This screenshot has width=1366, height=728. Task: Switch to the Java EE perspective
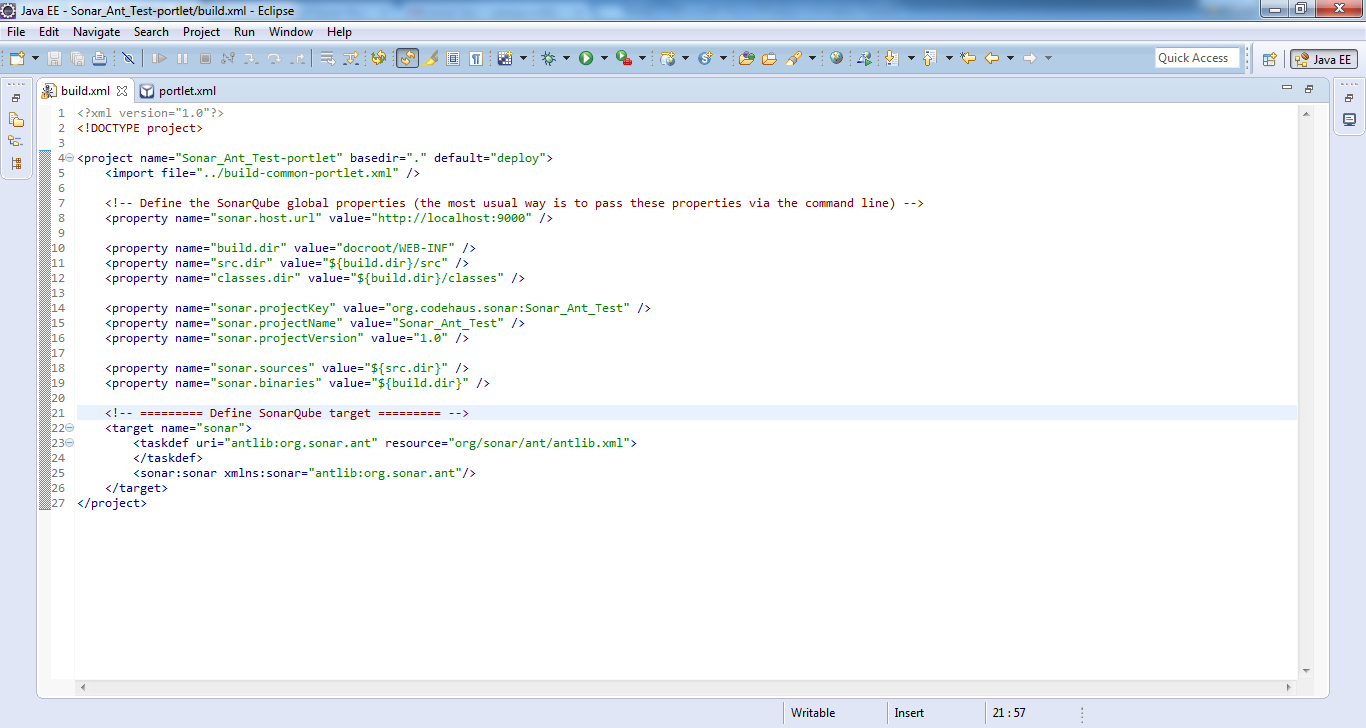pyautogui.click(x=1323, y=58)
